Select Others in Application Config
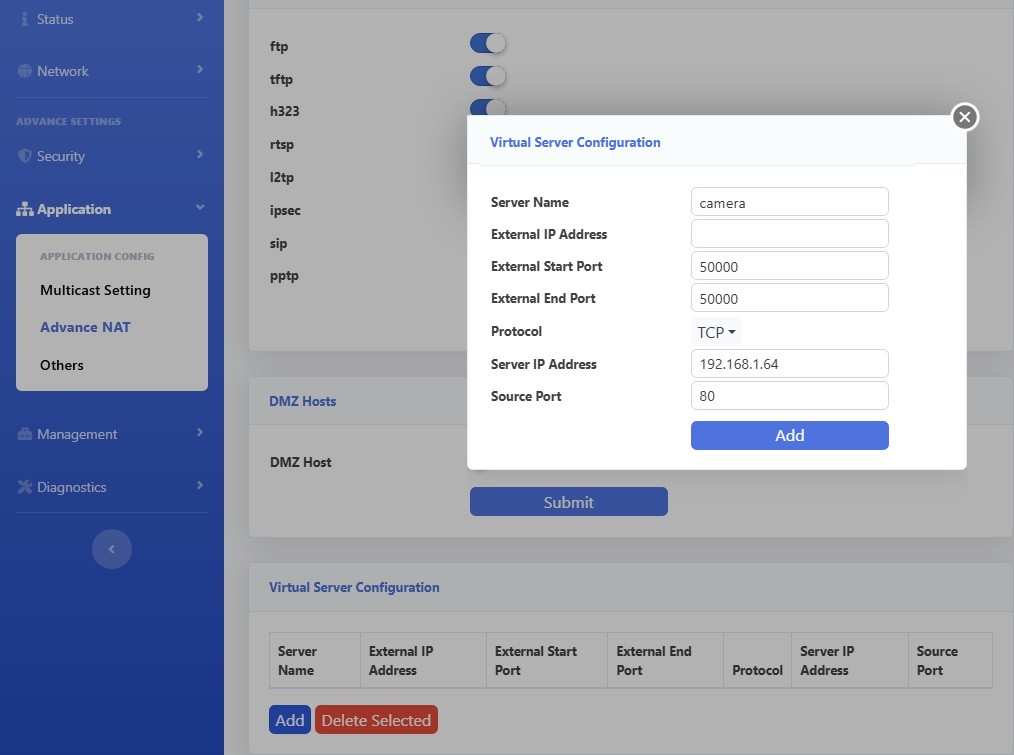This screenshot has height=755, width=1014. (x=62, y=365)
